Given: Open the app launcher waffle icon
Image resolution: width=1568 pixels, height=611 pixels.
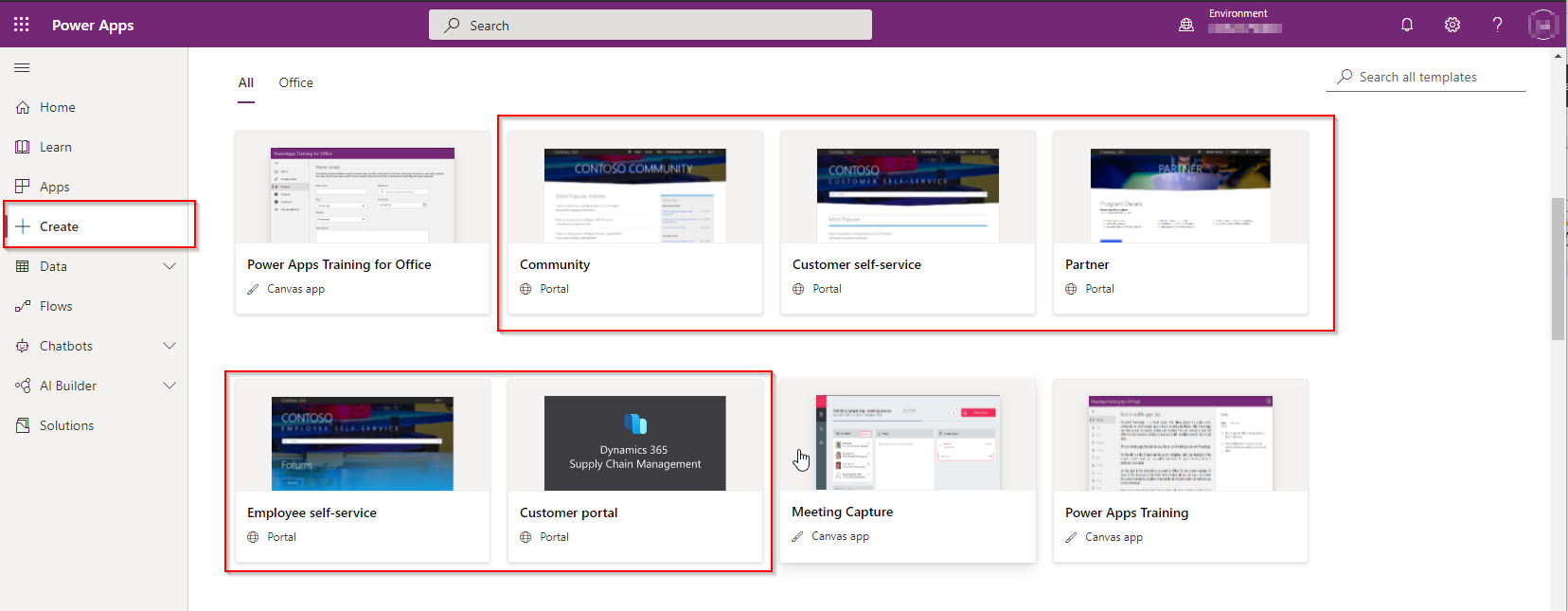Looking at the screenshot, I should pyautogui.click(x=22, y=25).
